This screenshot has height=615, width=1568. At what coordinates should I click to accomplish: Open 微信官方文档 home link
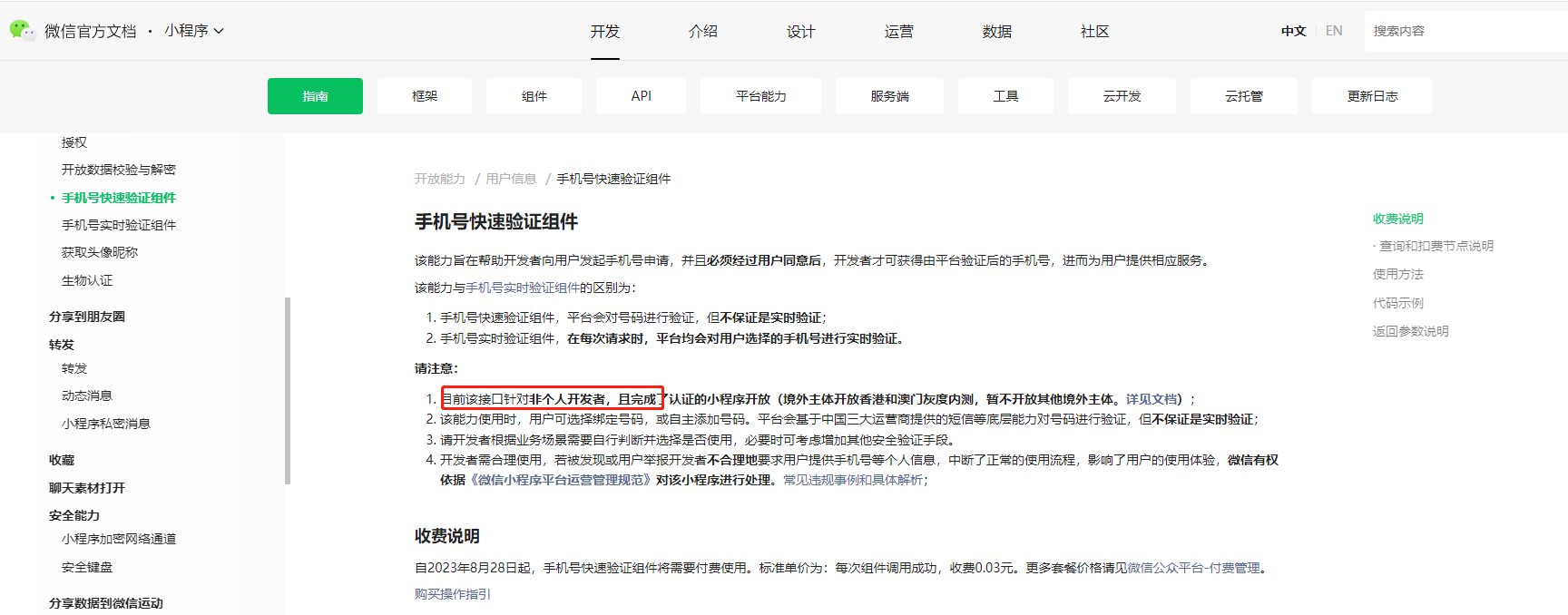point(90,31)
